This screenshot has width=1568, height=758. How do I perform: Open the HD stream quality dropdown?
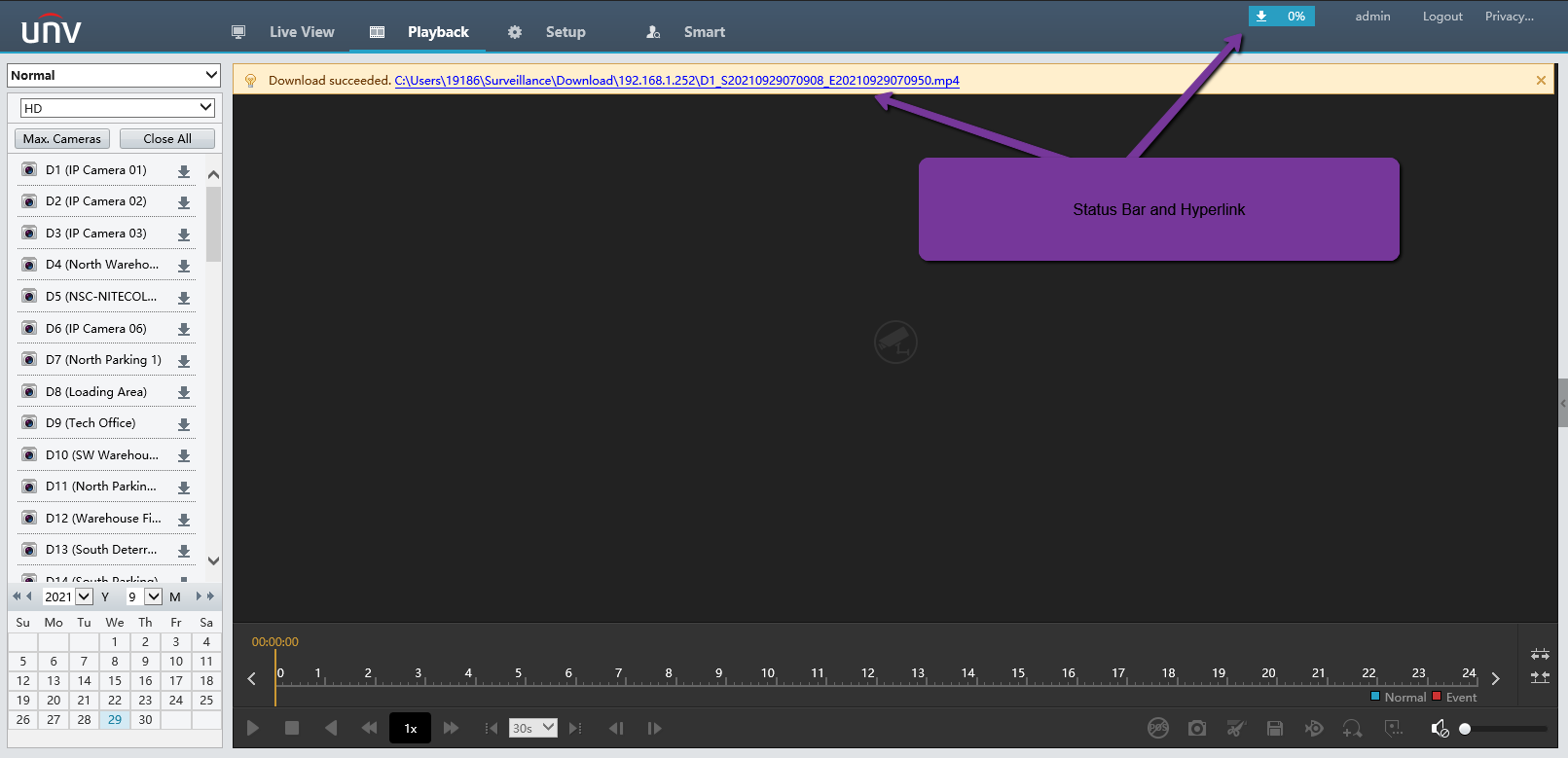117,108
